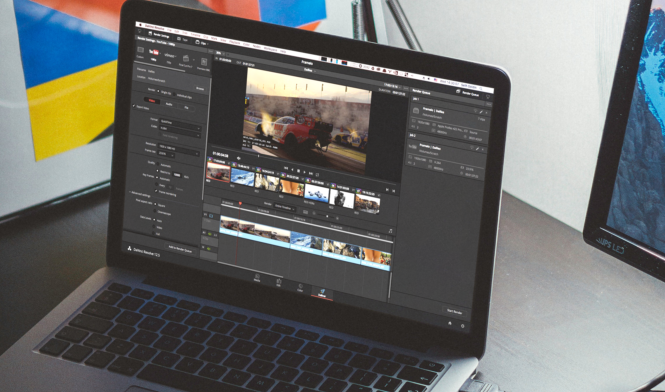Select Video data levels option
This screenshot has height=392, width=665.
pos(154,227)
